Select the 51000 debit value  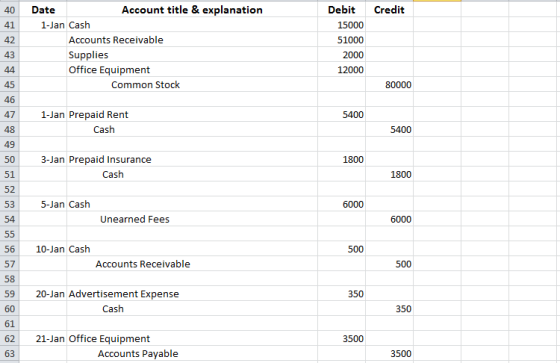tap(341, 40)
